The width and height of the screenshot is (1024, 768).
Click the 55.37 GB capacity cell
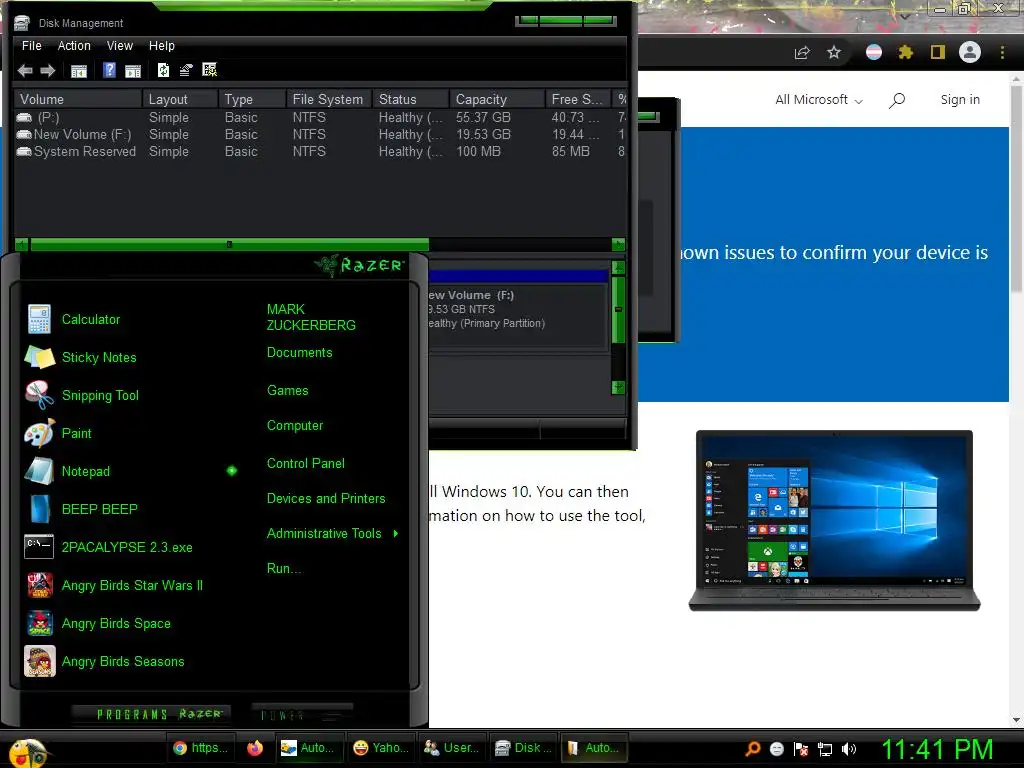click(x=483, y=118)
